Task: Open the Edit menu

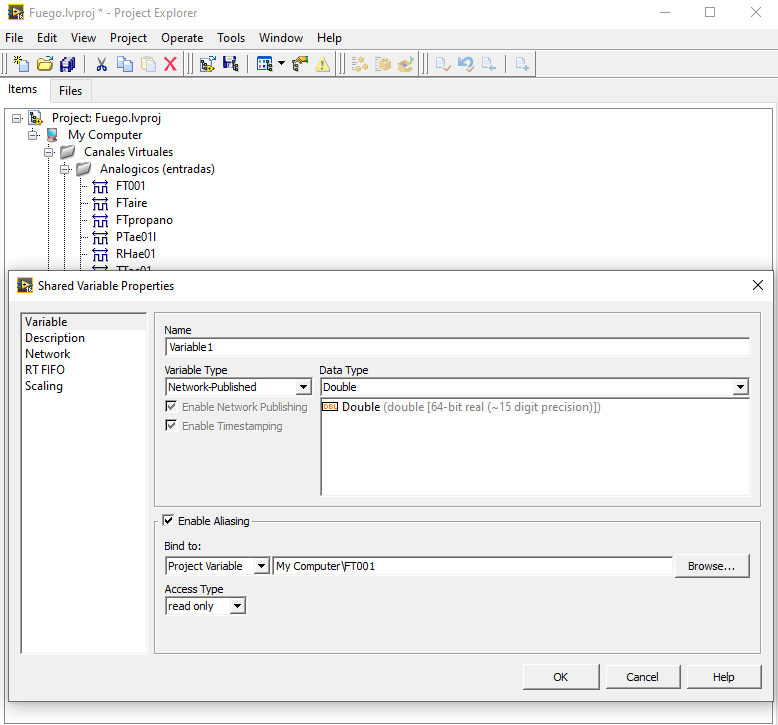Action: pos(47,38)
